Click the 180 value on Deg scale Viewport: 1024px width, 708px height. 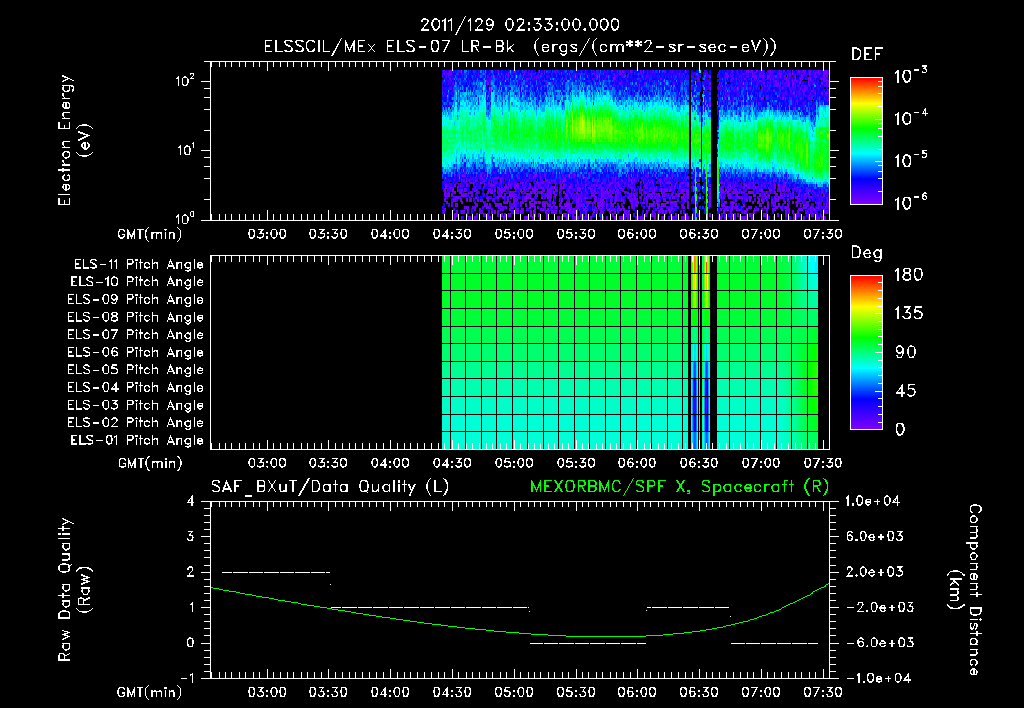908,275
